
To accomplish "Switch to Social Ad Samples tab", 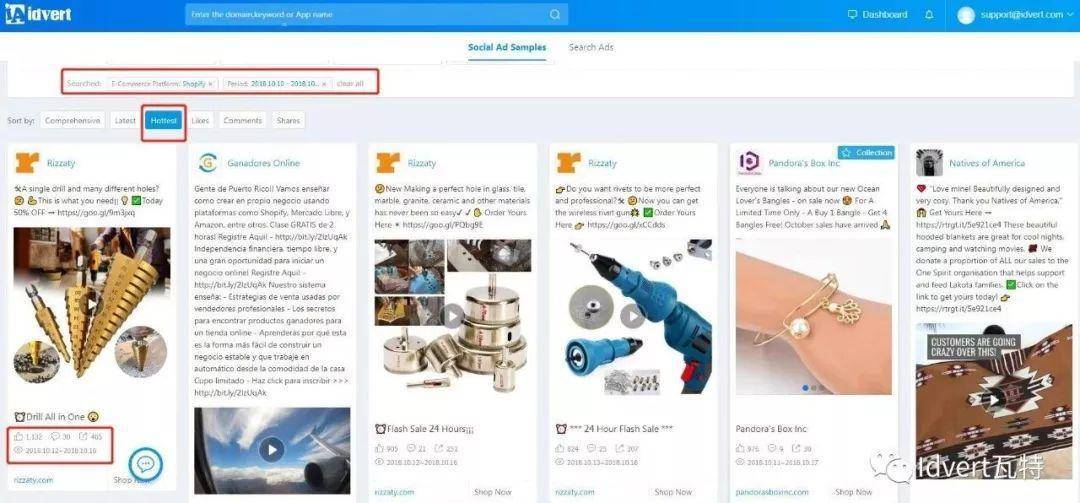I will coord(507,48).
